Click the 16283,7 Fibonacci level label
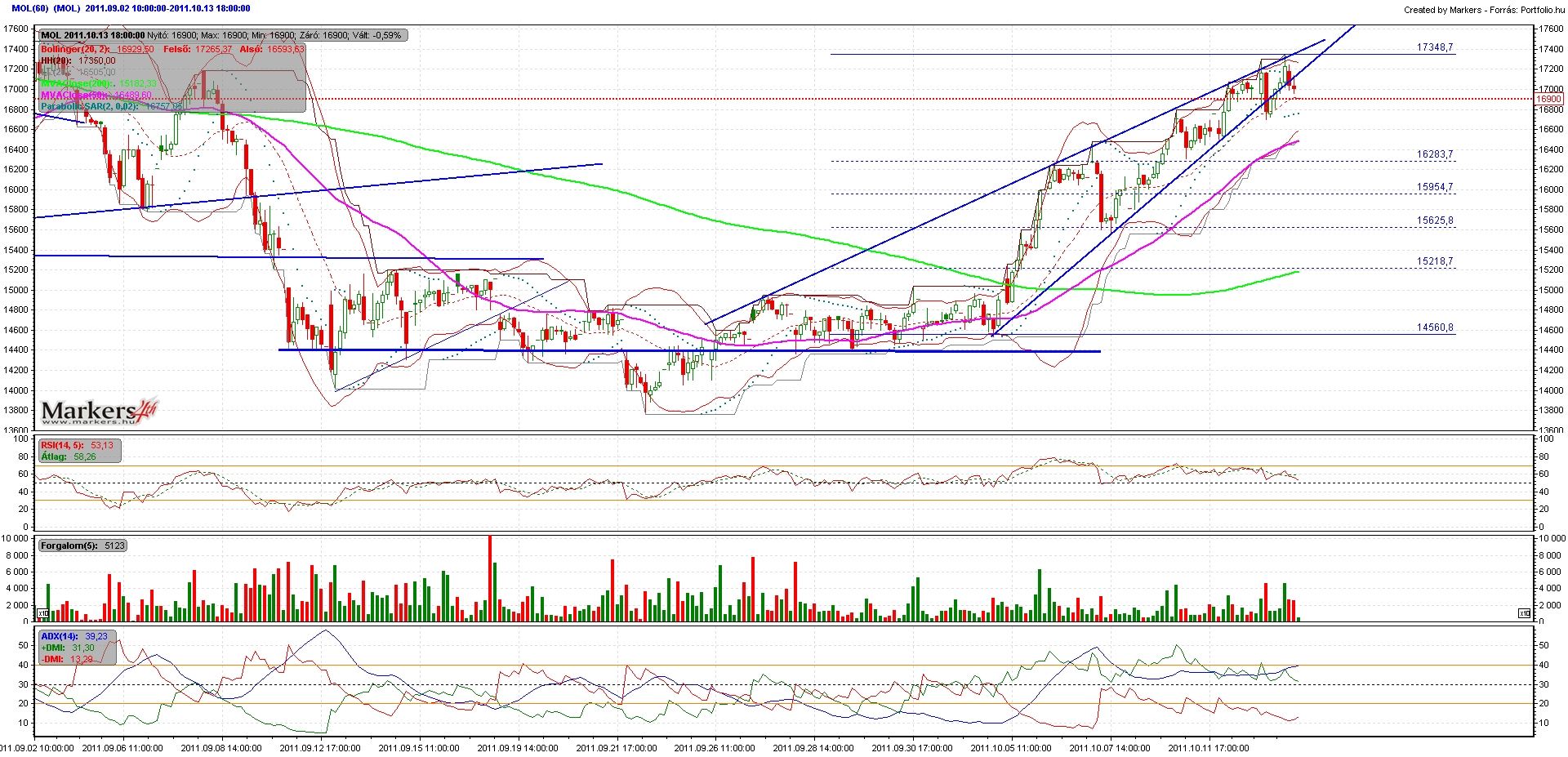The image size is (1568, 757). tap(1435, 154)
